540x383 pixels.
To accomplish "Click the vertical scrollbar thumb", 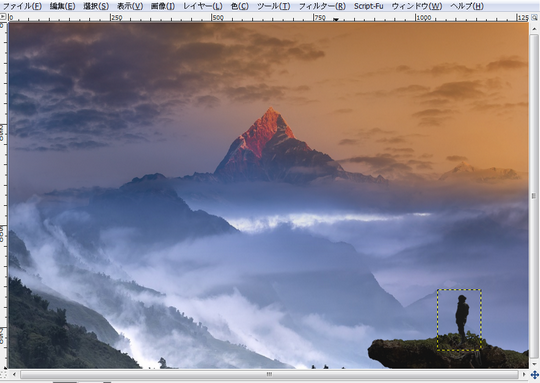I will pyautogui.click(x=534, y=196).
